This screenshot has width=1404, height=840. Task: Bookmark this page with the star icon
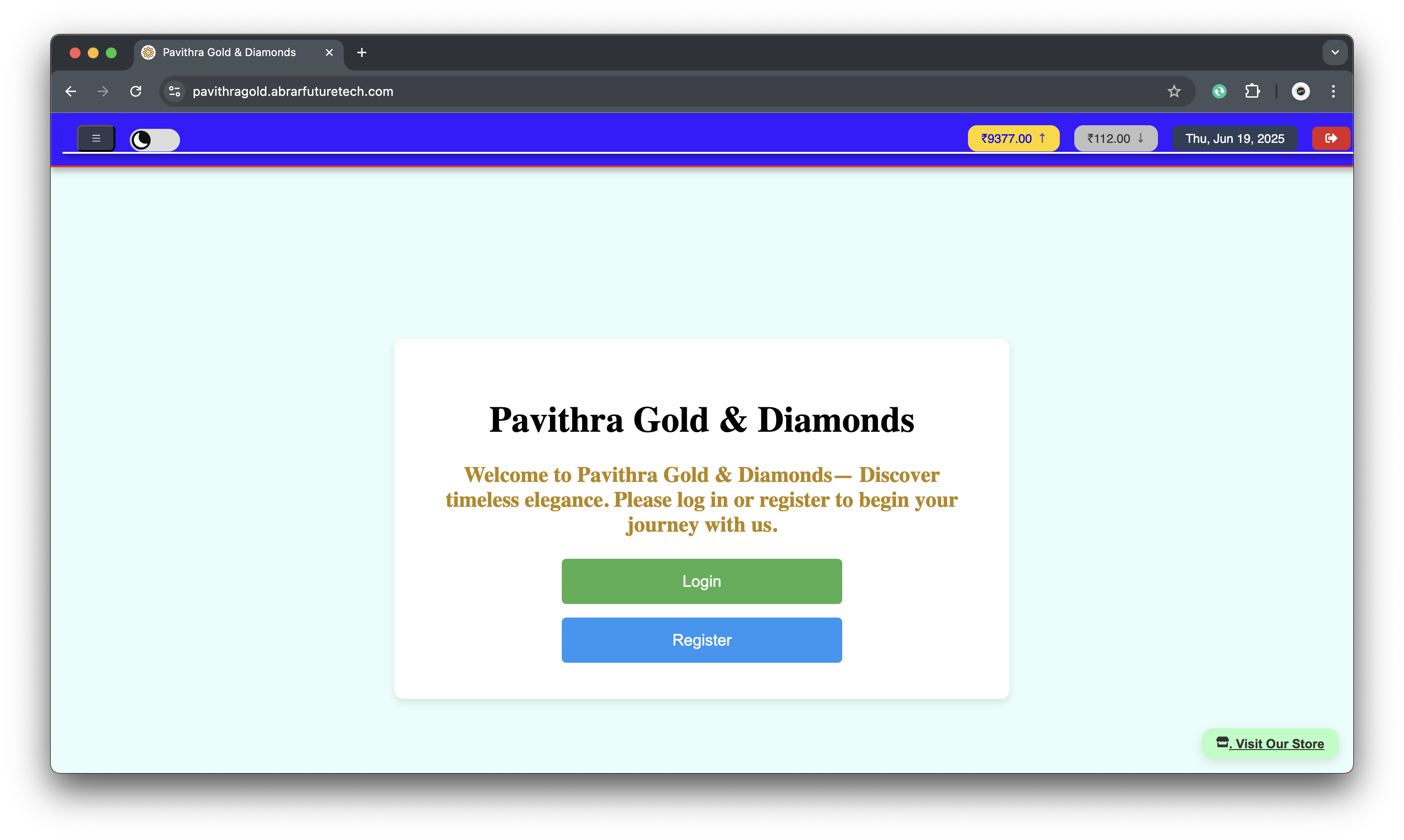(x=1174, y=91)
